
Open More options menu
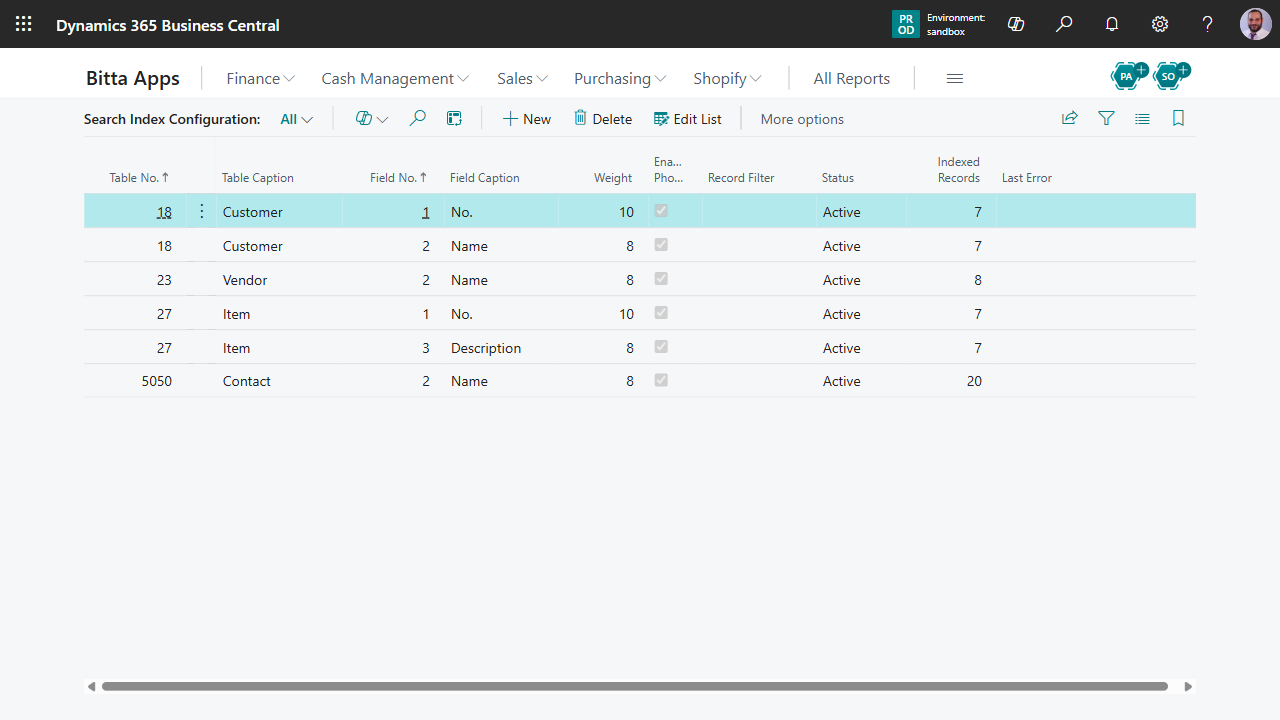tap(802, 119)
